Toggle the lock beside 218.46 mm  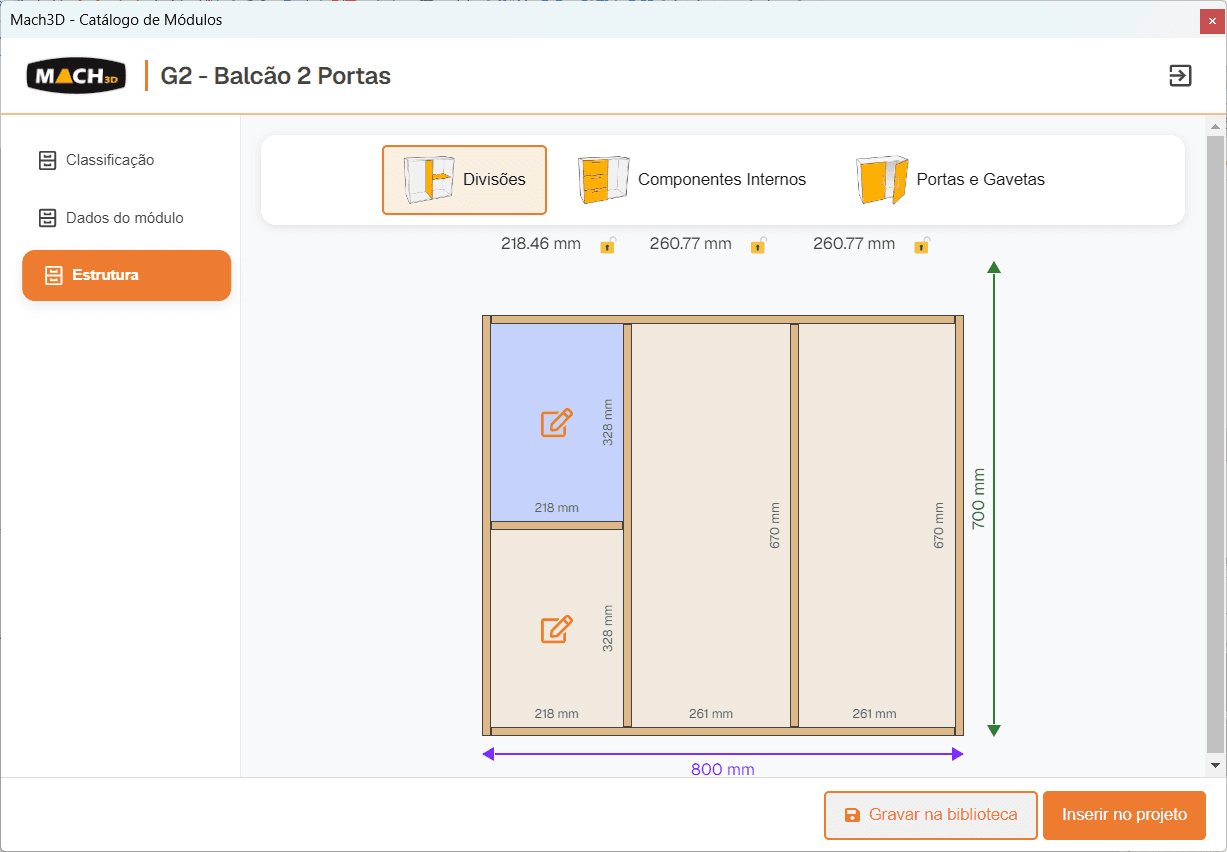pyautogui.click(x=607, y=244)
